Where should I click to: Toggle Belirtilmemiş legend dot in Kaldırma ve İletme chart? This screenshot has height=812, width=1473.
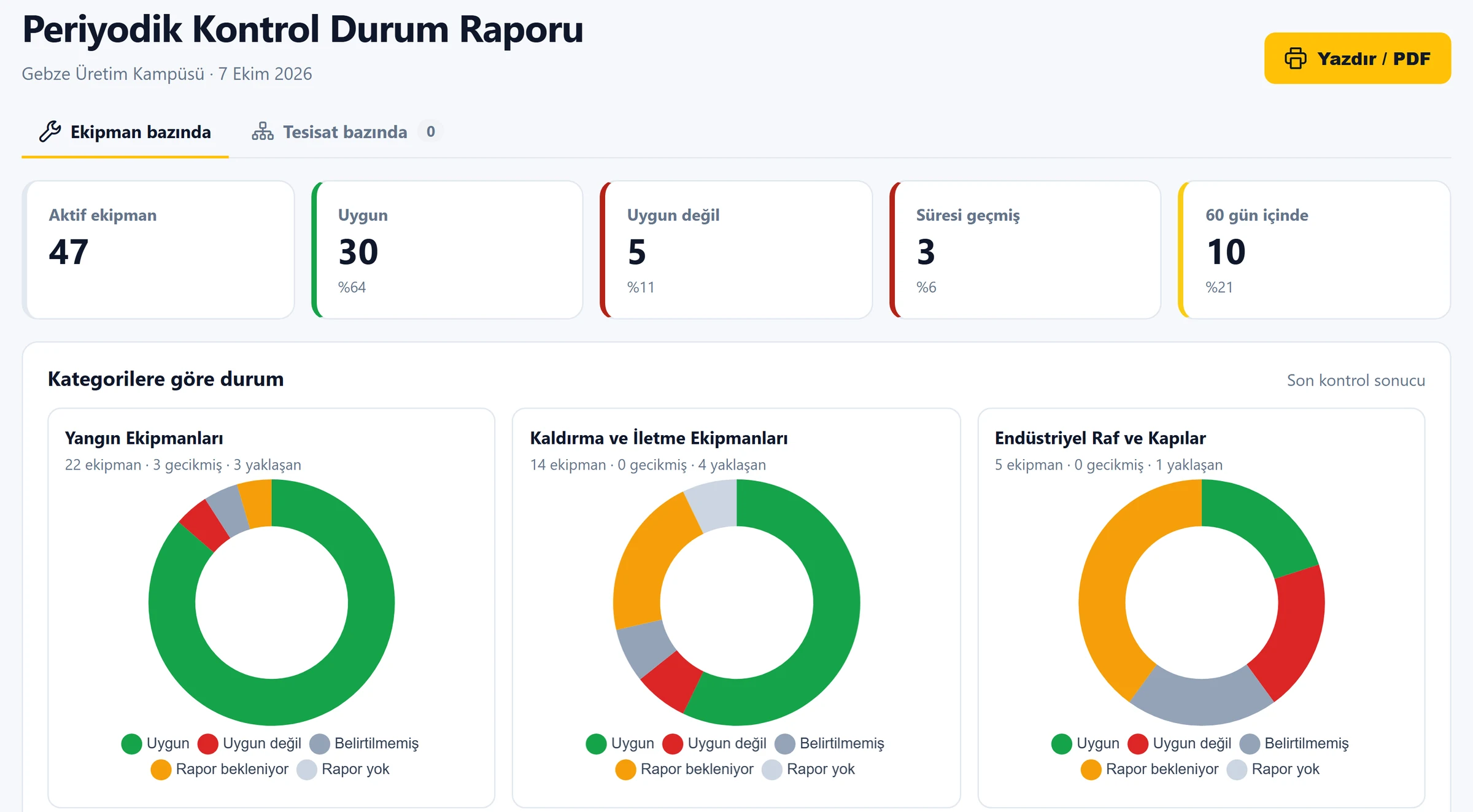pyautogui.click(x=785, y=743)
